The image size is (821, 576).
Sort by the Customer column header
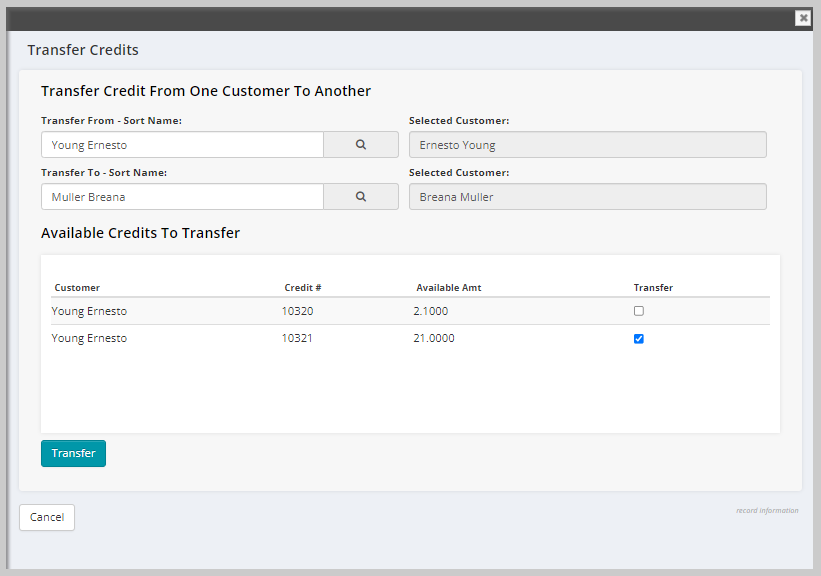coord(77,288)
